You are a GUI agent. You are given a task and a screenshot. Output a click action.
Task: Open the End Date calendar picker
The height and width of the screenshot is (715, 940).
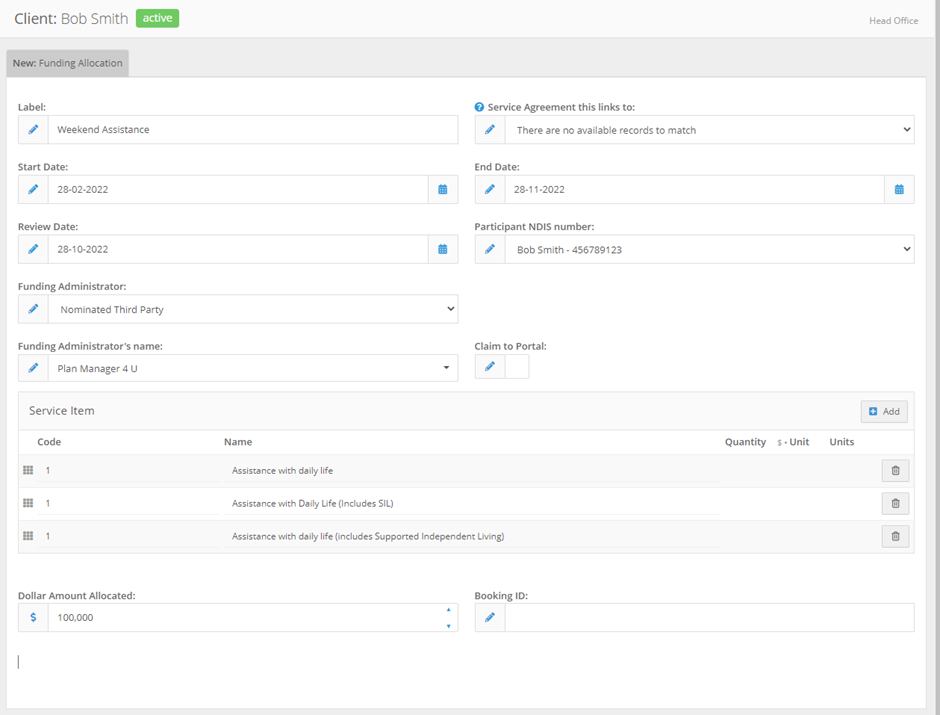click(x=899, y=189)
